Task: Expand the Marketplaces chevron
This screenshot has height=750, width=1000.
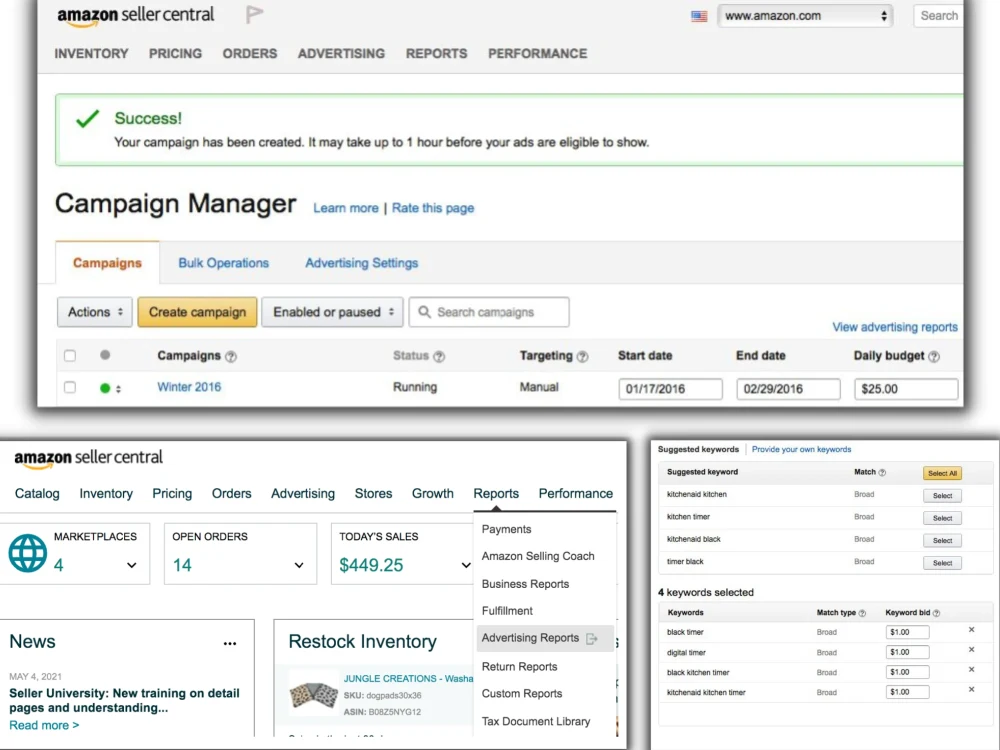Action: (131, 565)
